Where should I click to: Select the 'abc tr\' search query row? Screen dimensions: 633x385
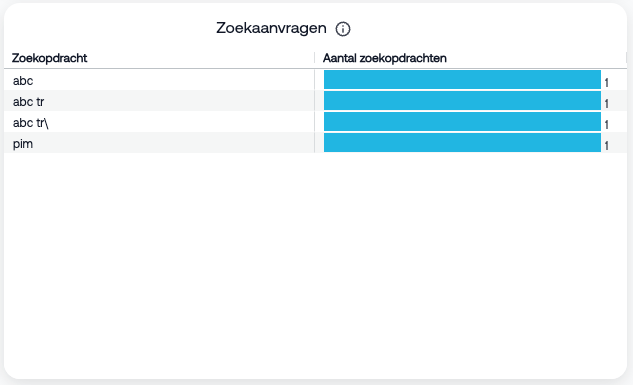click(x=315, y=121)
